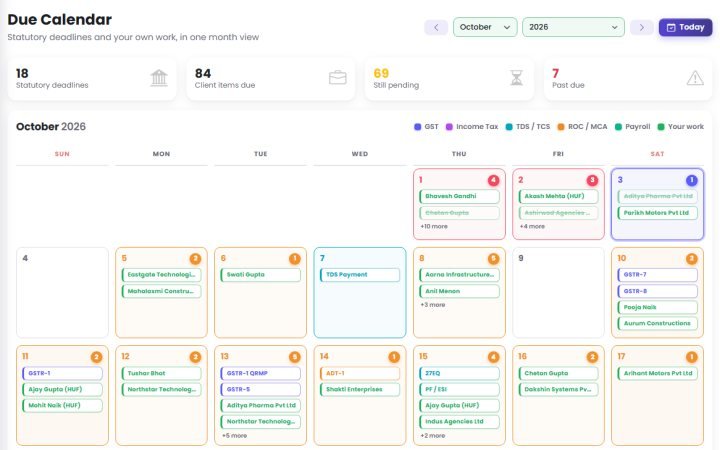Select the empty October 9 day cell

tap(558, 292)
